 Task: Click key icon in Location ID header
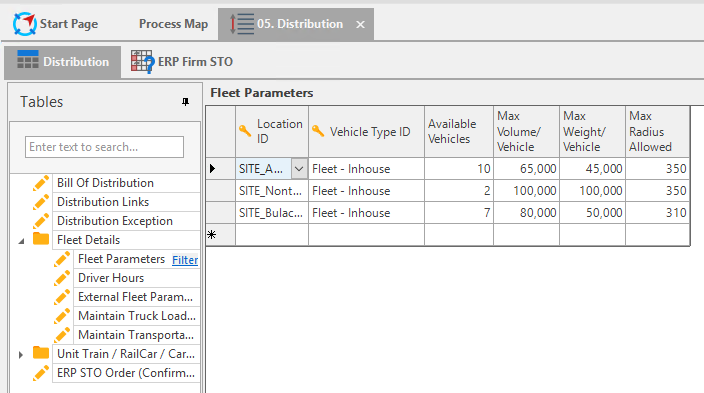coord(245,131)
